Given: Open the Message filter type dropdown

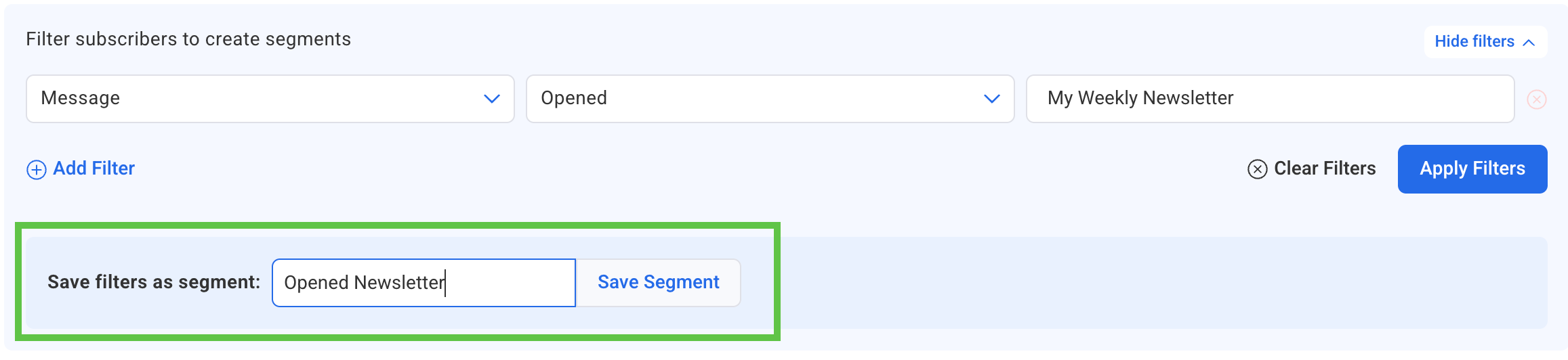Looking at the screenshot, I should click(270, 99).
